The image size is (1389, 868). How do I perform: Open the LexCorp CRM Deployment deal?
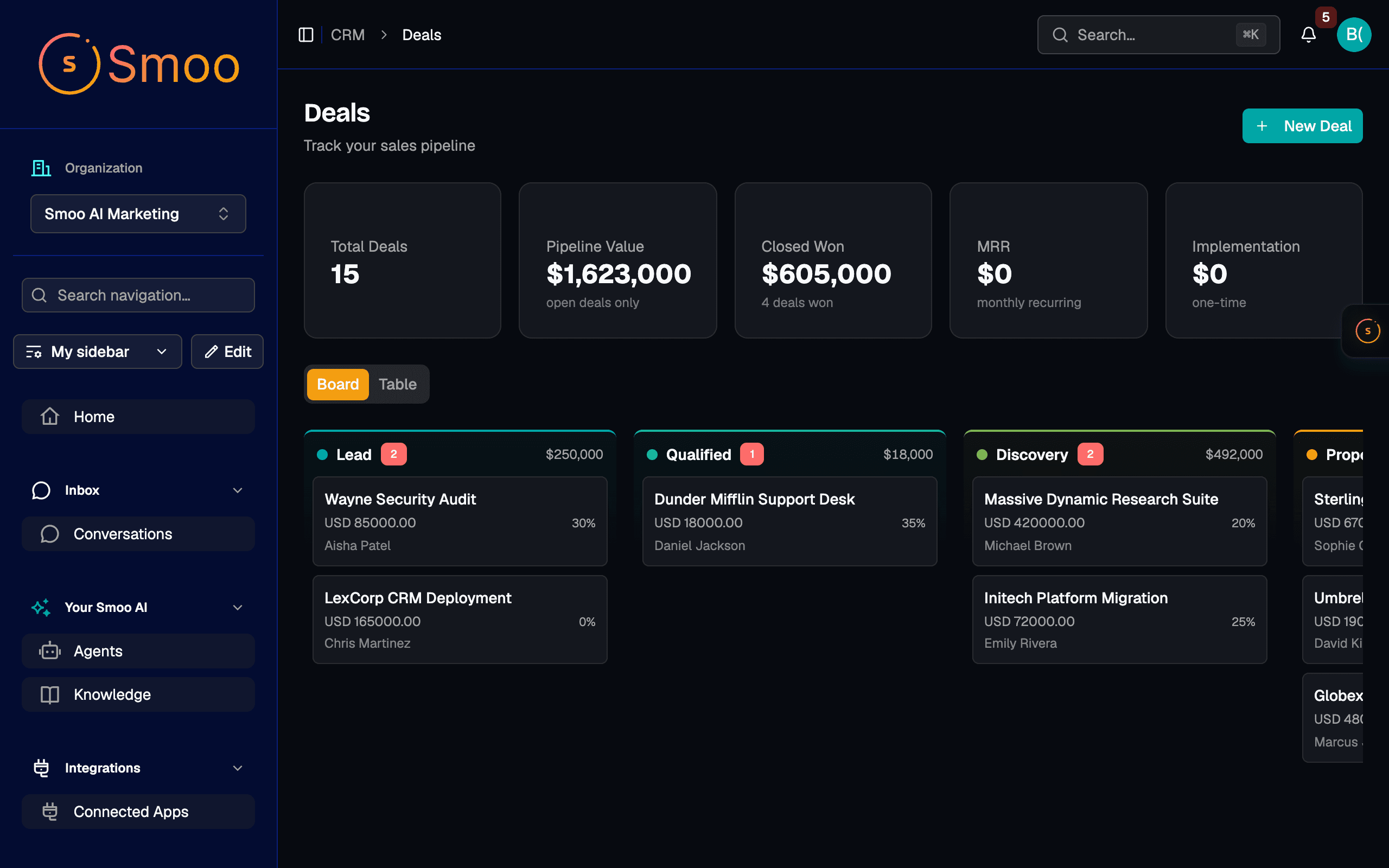[460, 620]
